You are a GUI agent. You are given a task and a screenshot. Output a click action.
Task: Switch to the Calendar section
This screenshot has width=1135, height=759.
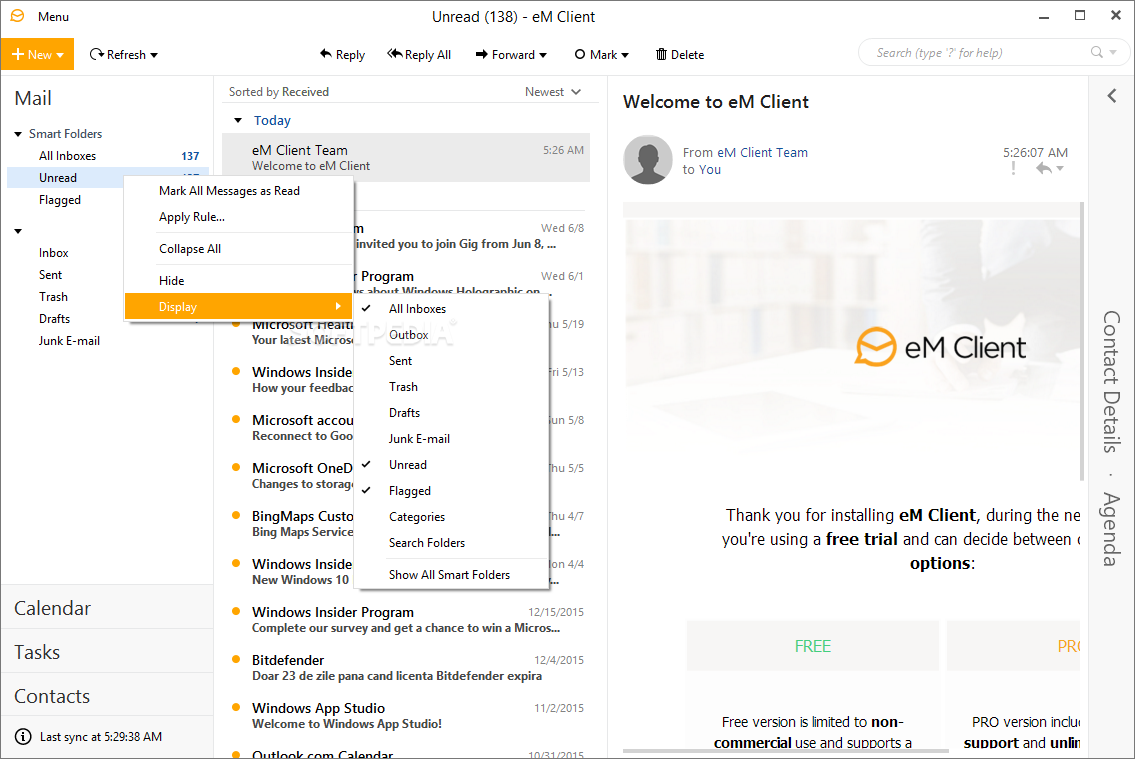(107, 608)
